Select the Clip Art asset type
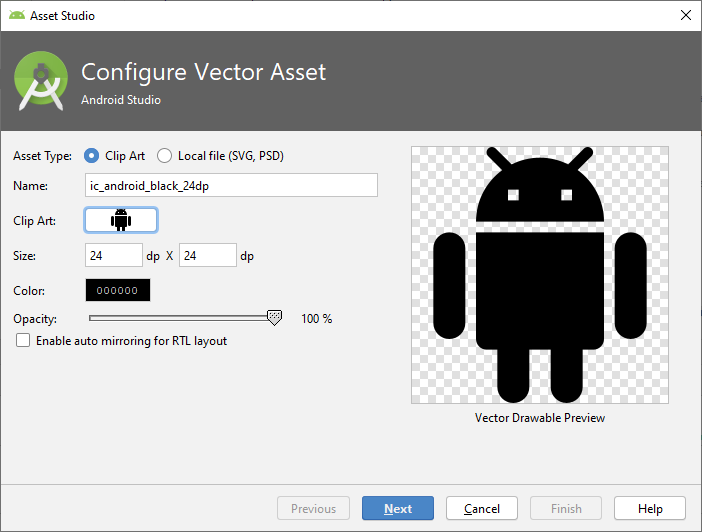 pos(92,156)
